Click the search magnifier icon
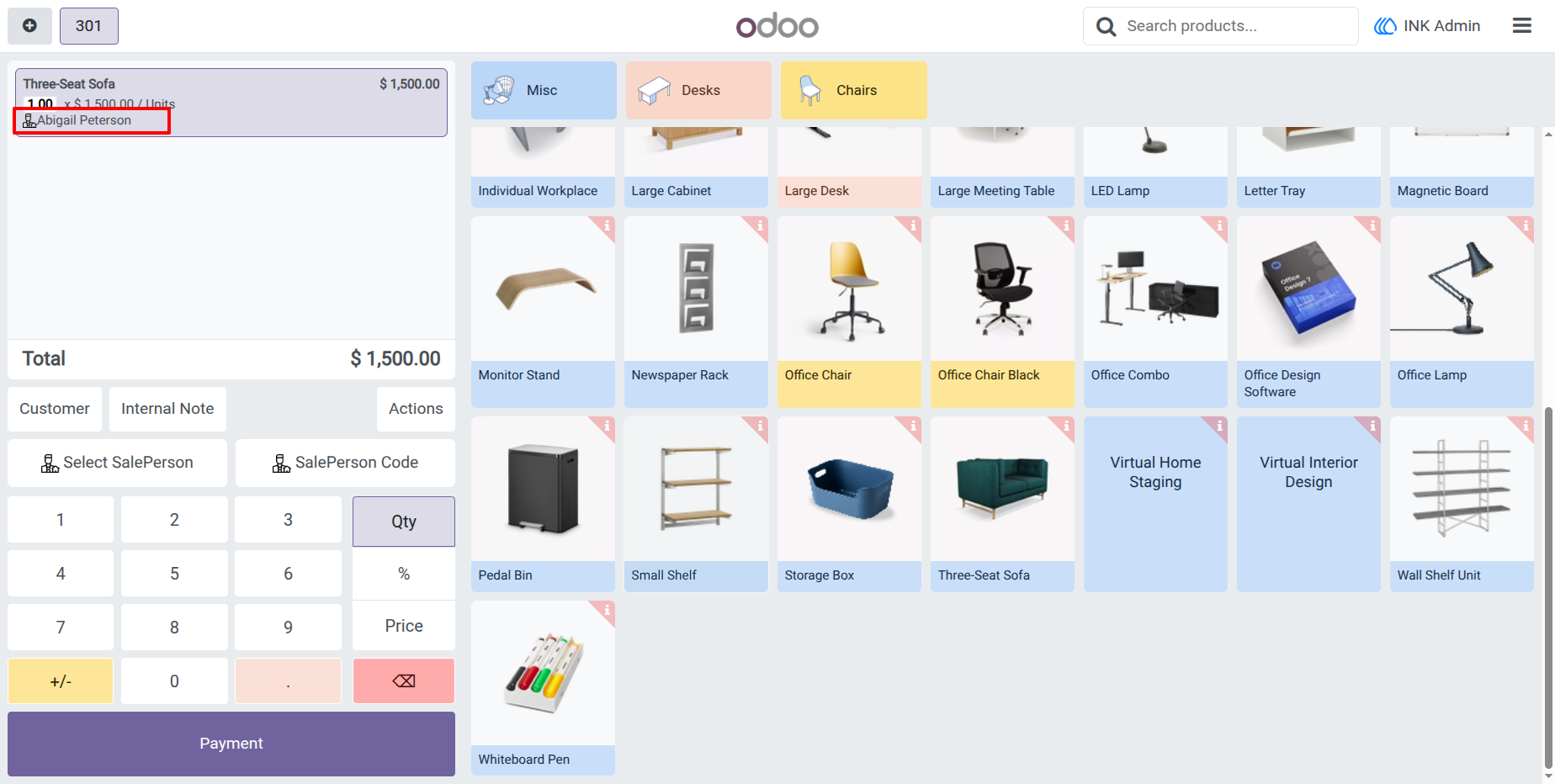 point(1106,27)
